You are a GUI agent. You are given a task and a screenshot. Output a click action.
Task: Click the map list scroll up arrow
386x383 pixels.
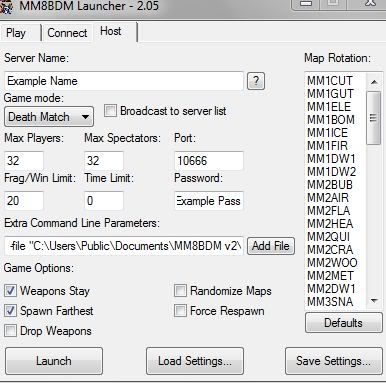pyautogui.click(x=374, y=82)
